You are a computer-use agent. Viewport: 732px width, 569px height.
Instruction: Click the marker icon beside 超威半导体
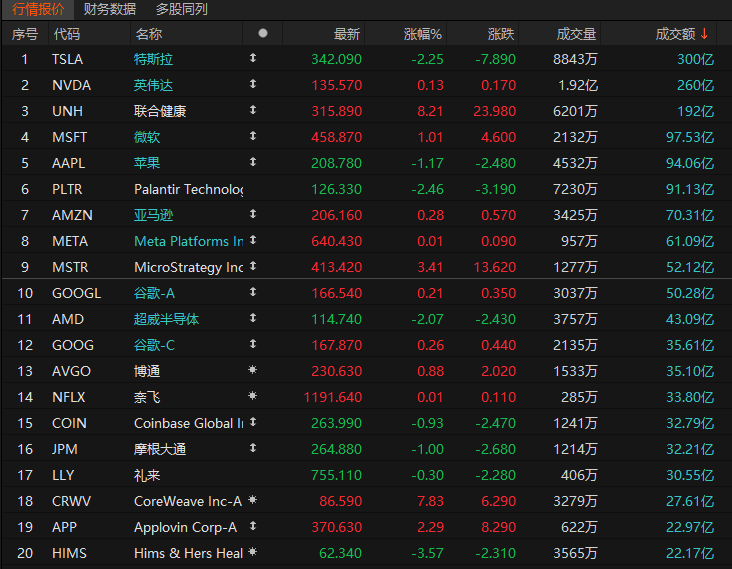pos(253,319)
